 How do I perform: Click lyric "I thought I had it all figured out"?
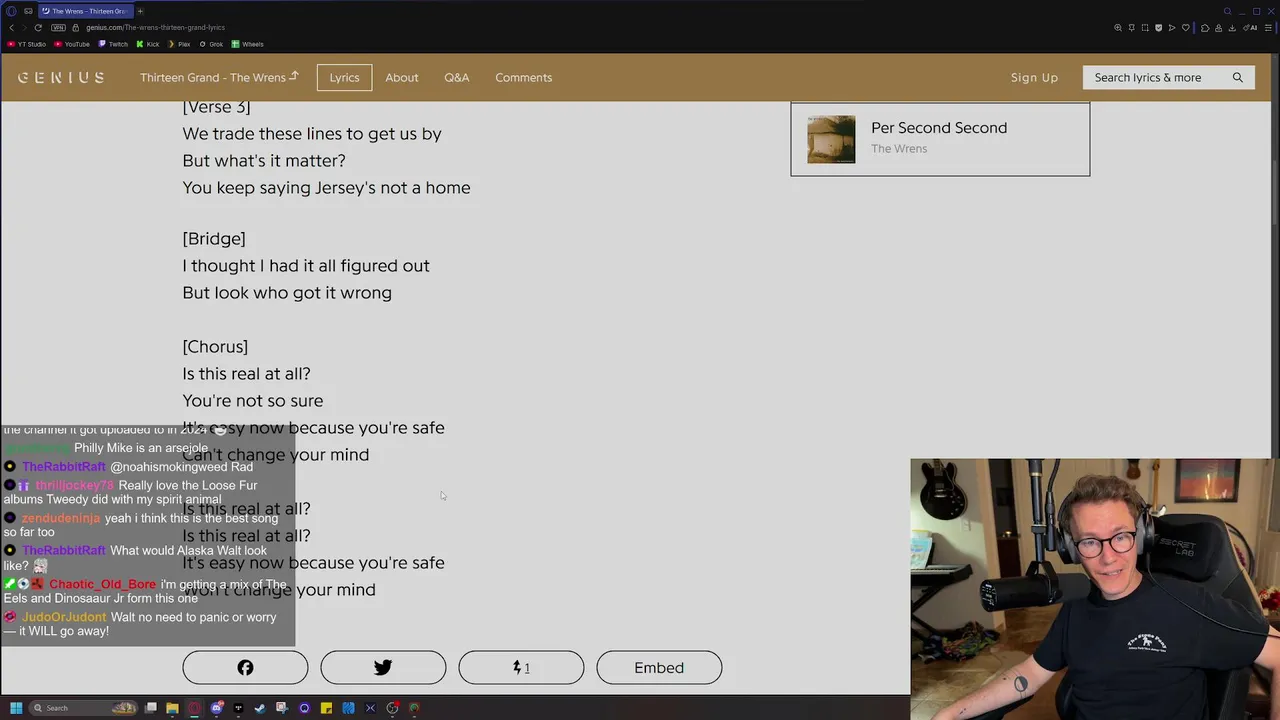tap(306, 265)
